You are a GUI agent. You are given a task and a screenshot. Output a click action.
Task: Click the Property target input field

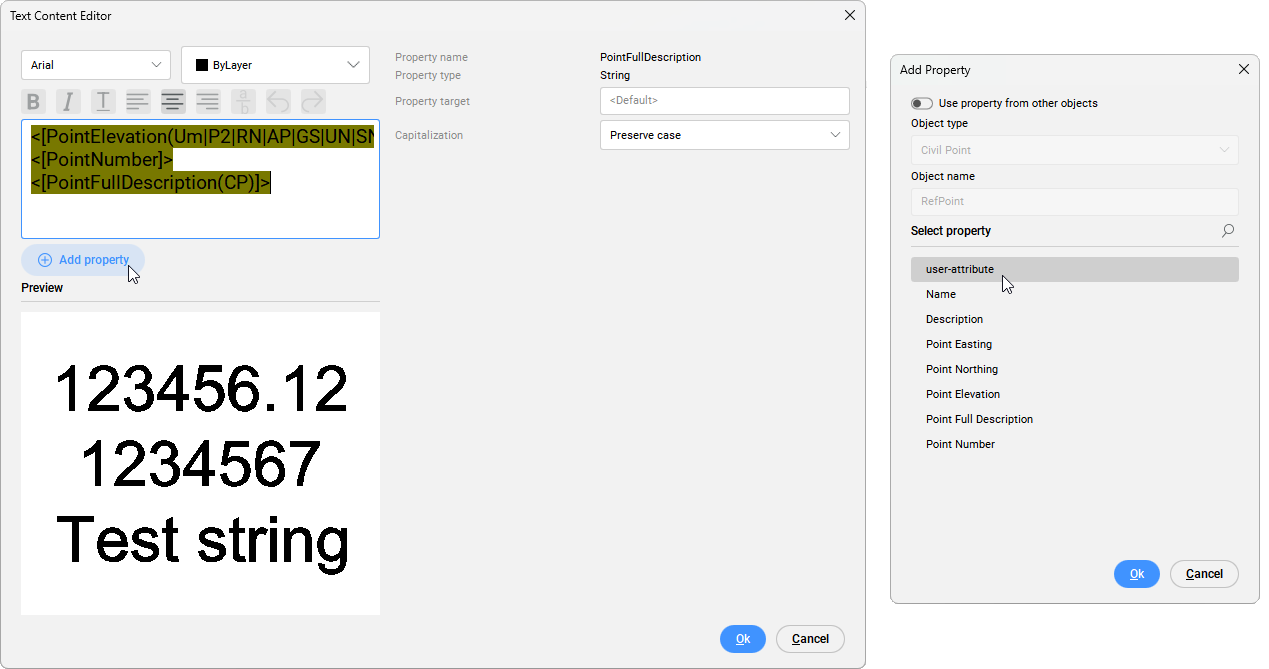click(x=724, y=101)
